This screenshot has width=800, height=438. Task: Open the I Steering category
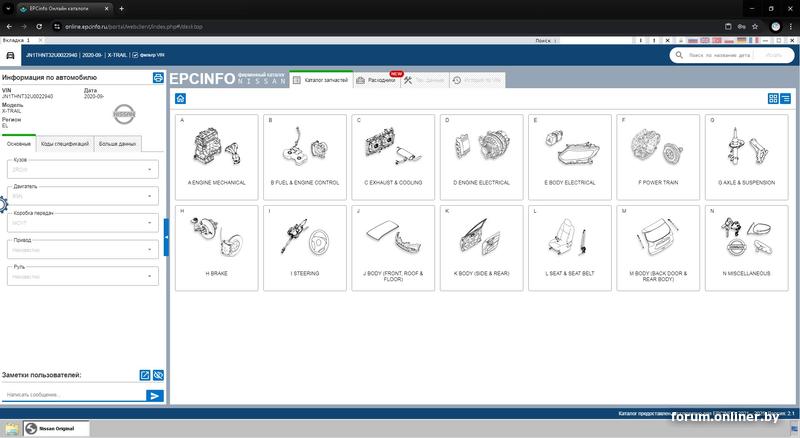[305, 248]
